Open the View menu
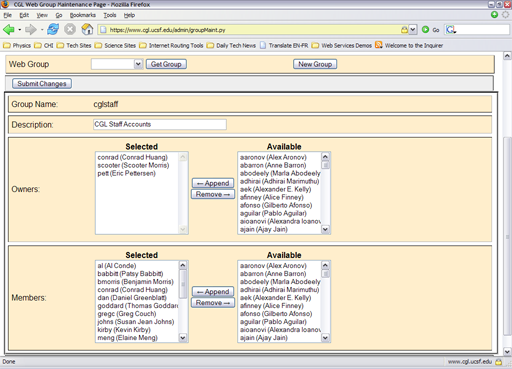Screen dimensions: 512x369 (x=42, y=15)
